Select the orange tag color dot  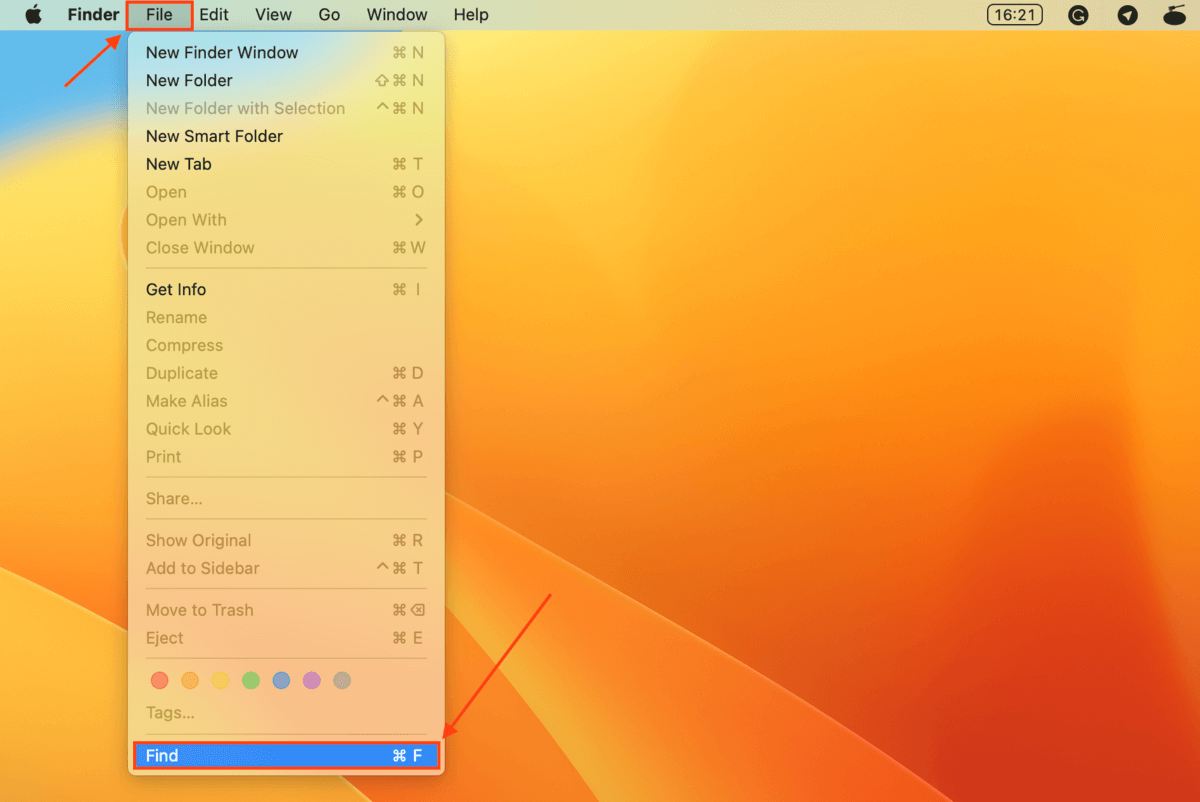pyautogui.click(x=190, y=680)
